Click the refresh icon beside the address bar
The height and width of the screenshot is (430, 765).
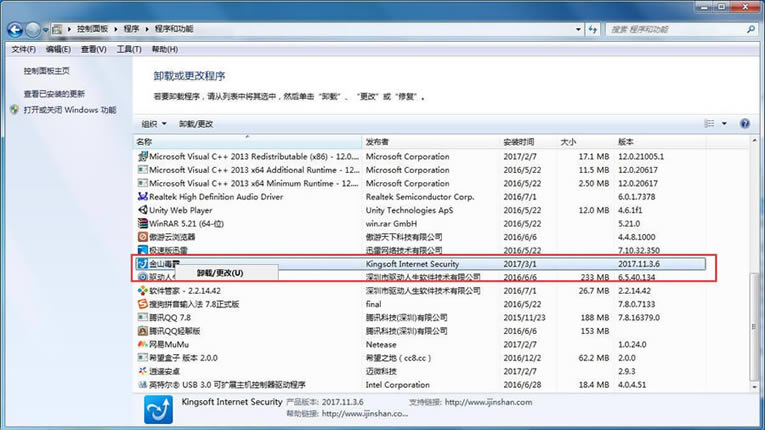[x=590, y=30]
